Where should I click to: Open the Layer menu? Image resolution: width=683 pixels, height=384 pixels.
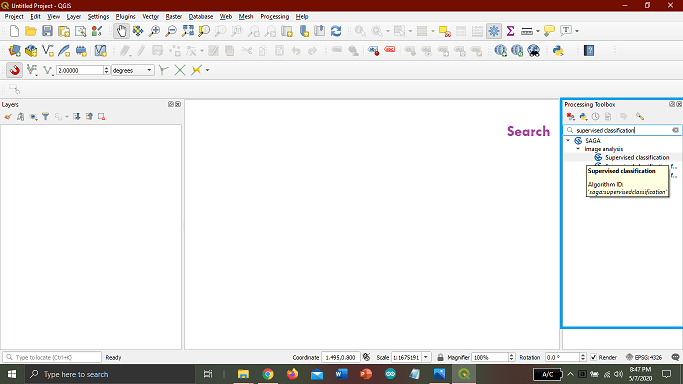(x=74, y=17)
